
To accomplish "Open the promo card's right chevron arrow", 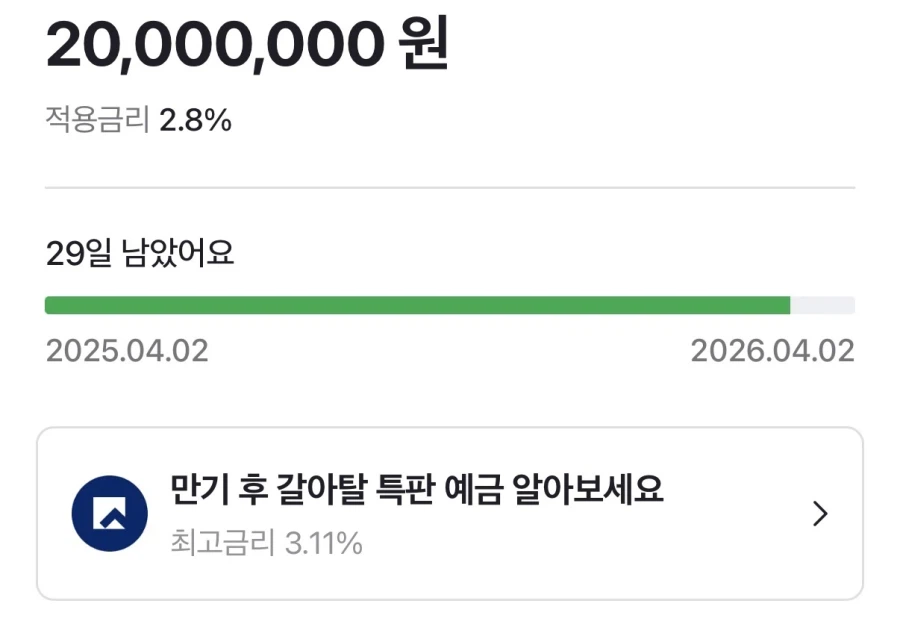I will [820, 514].
